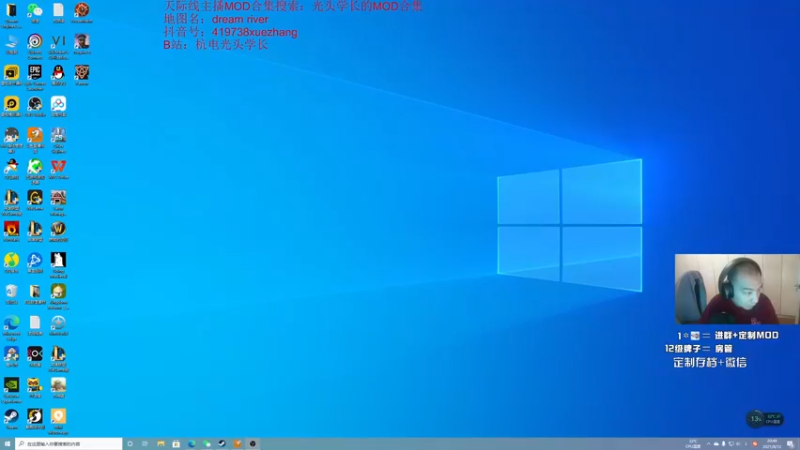The width and height of the screenshot is (800, 450).
Task: Click the Windows Start button
Action: point(7,444)
